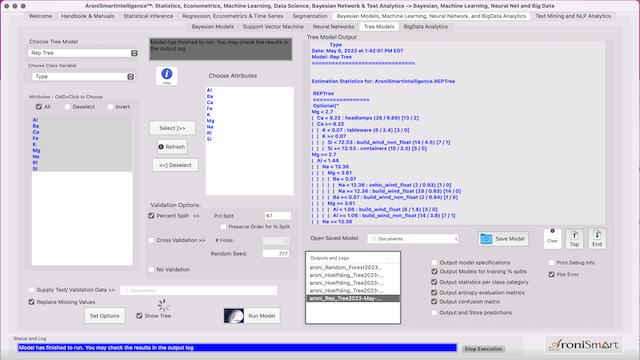Select Na in Choose Attributes list
Image resolution: width=640 pixels, height=360 pixels.
coord(210,127)
